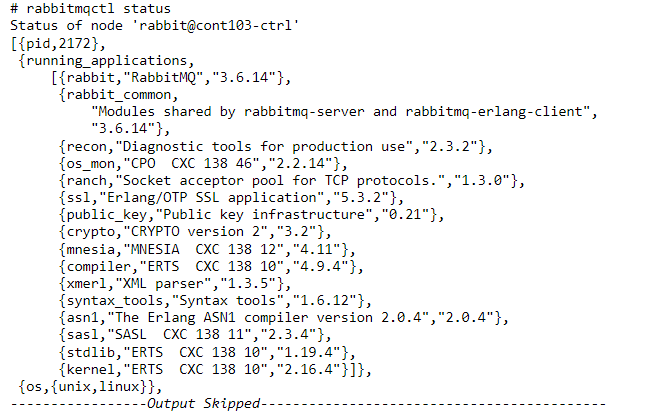Click the 'public_key' infrastructure entry

(250, 214)
